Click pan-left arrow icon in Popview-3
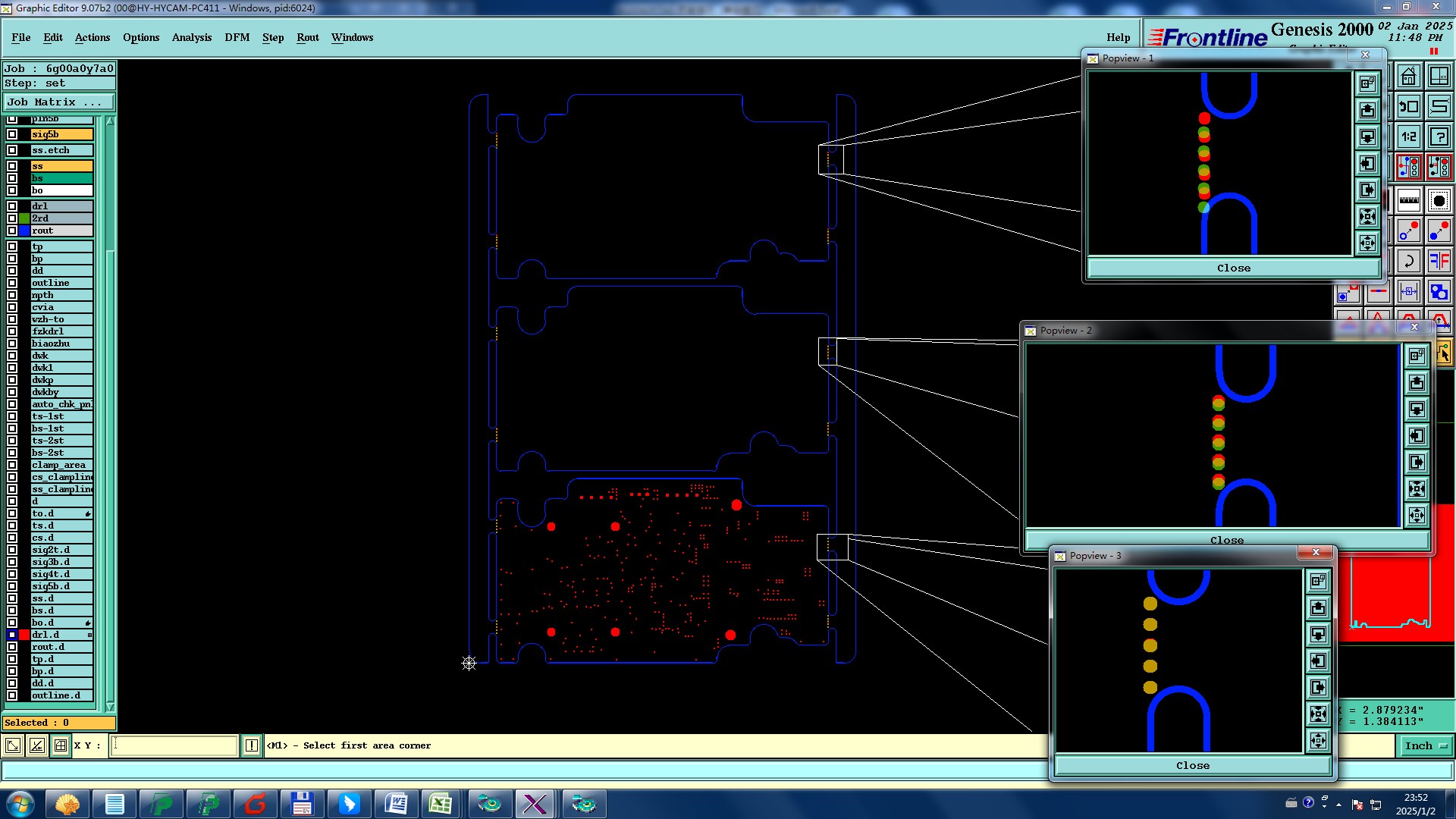This screenshot has height=819, width=1456. coord(1318,661)
